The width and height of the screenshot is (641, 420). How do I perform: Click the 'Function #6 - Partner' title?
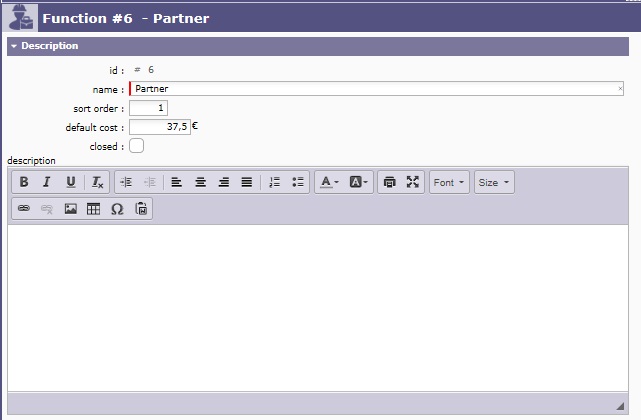(x=126, y=18)
